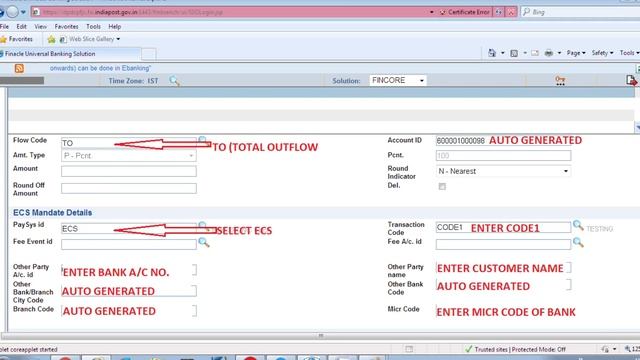
Task: Open the Favorites menu
Action: click(x=67, y=27)
